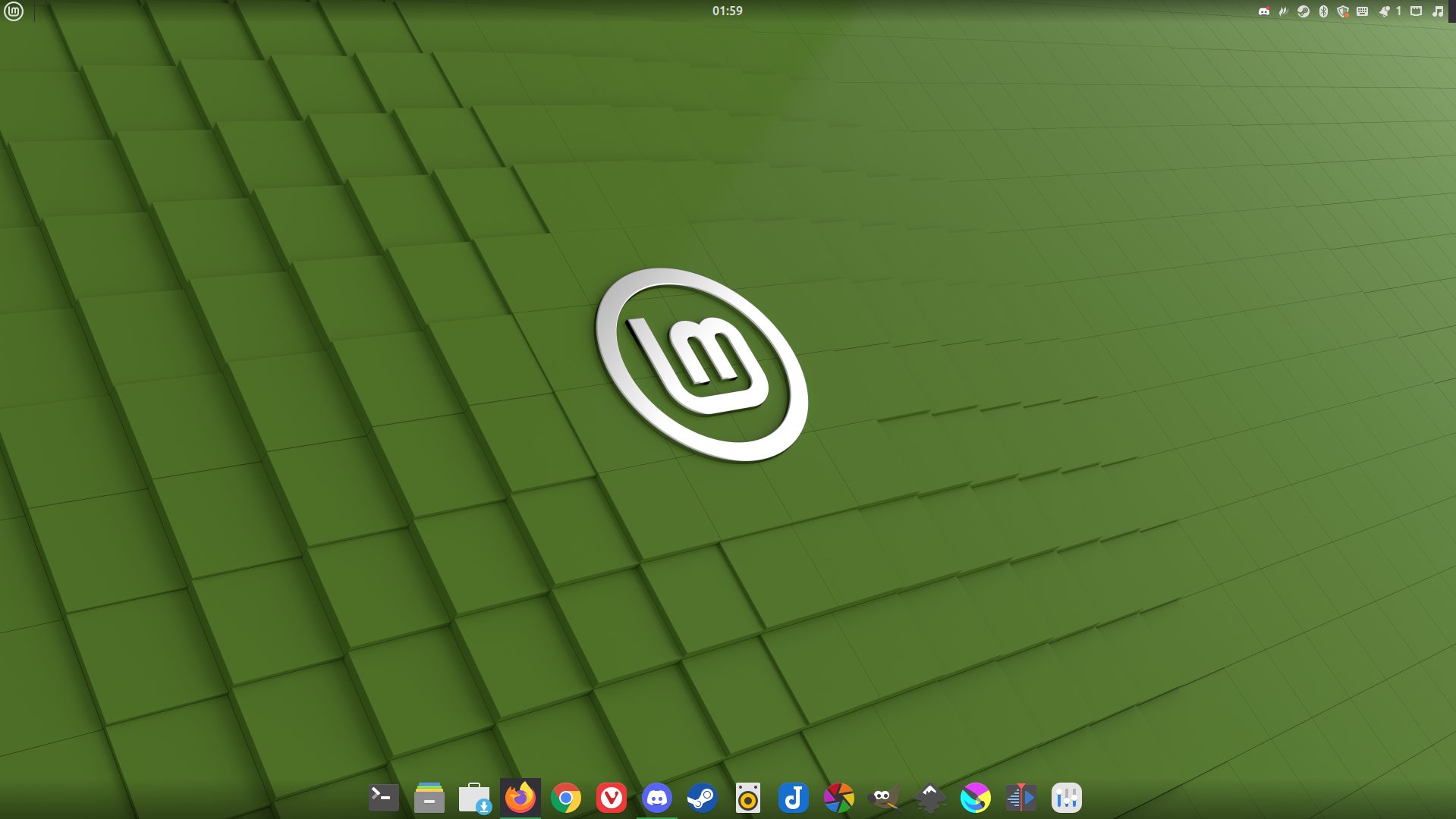Launch the blue J music app
The height and width of the screenshot is (819, 1456).
794,798
